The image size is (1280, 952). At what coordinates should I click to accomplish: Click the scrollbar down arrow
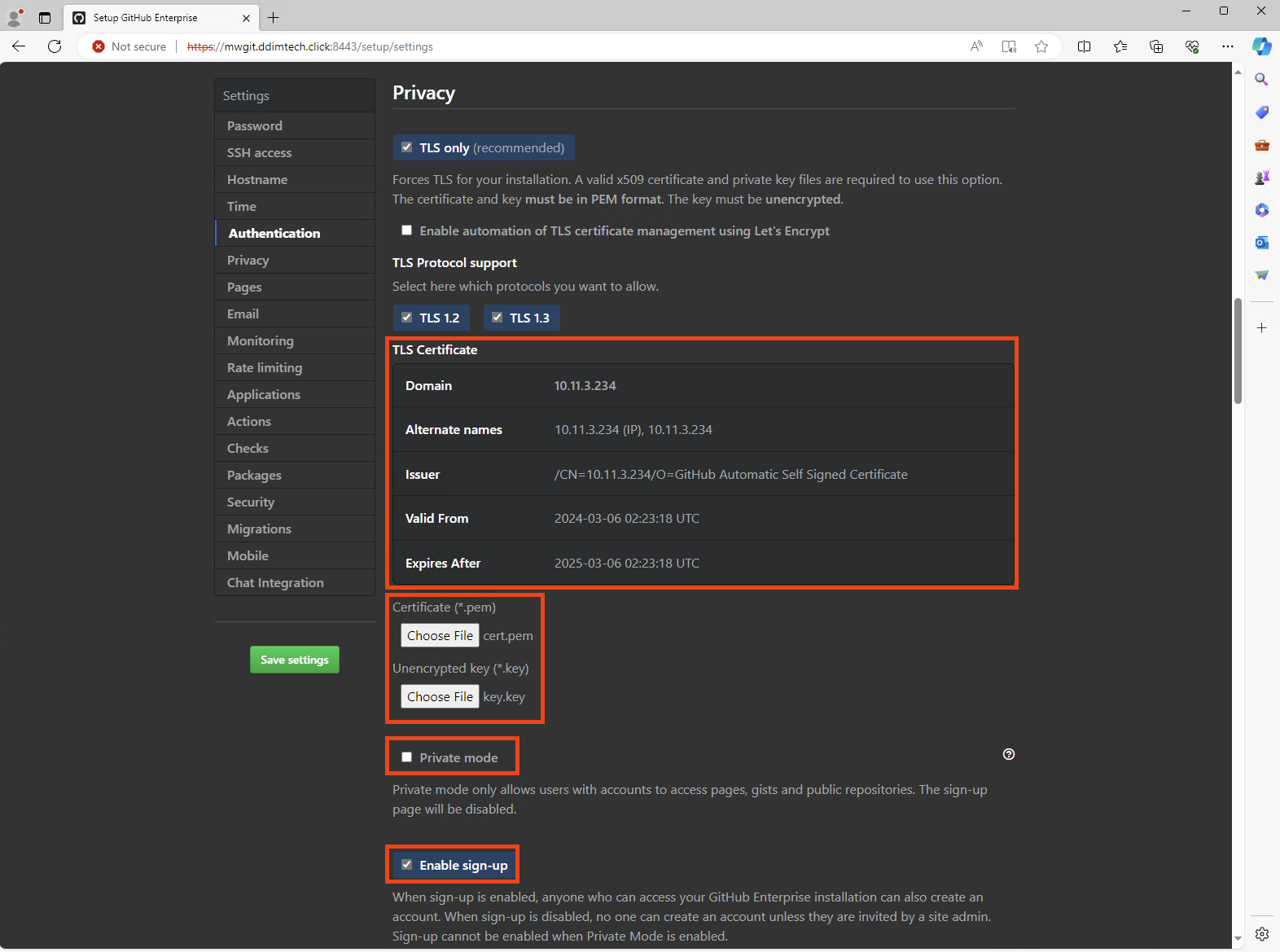point(1238,939)
